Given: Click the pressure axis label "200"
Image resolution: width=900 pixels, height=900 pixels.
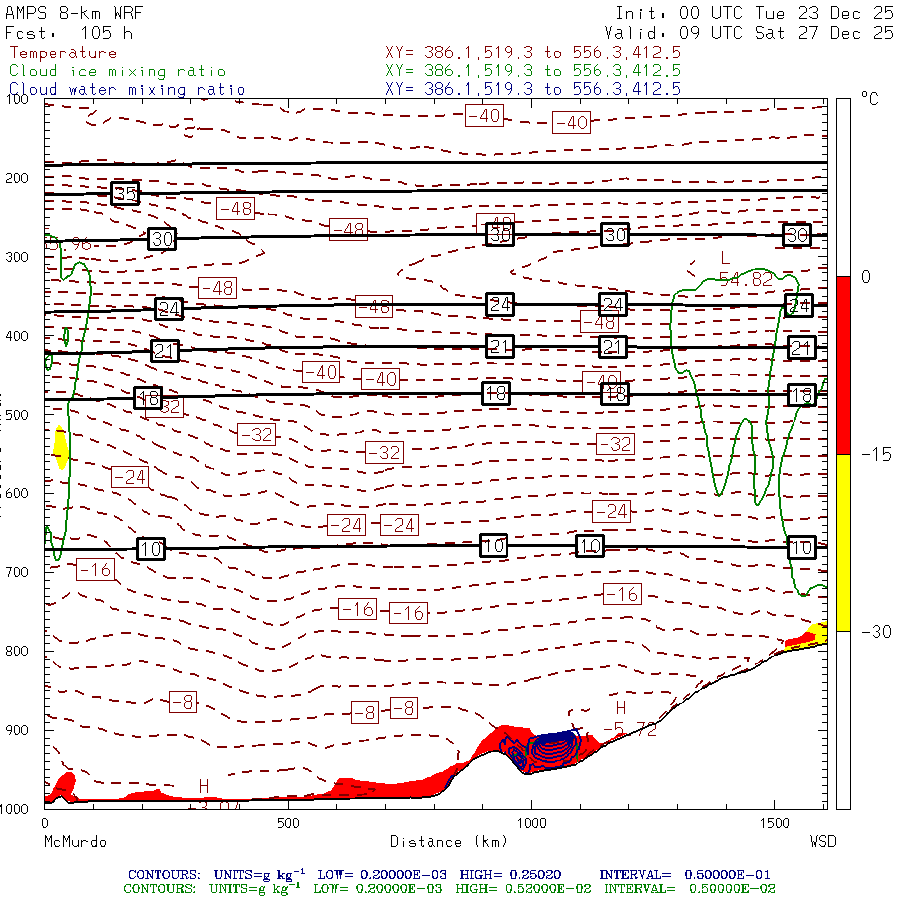Looking at the screenshot, I should (17, 178).
